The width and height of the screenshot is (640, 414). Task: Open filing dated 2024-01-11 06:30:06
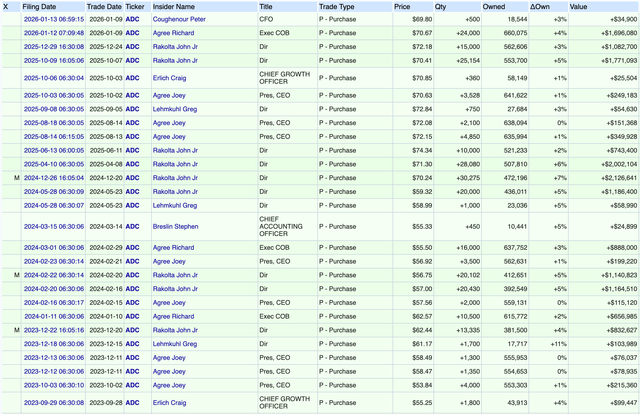54,316
